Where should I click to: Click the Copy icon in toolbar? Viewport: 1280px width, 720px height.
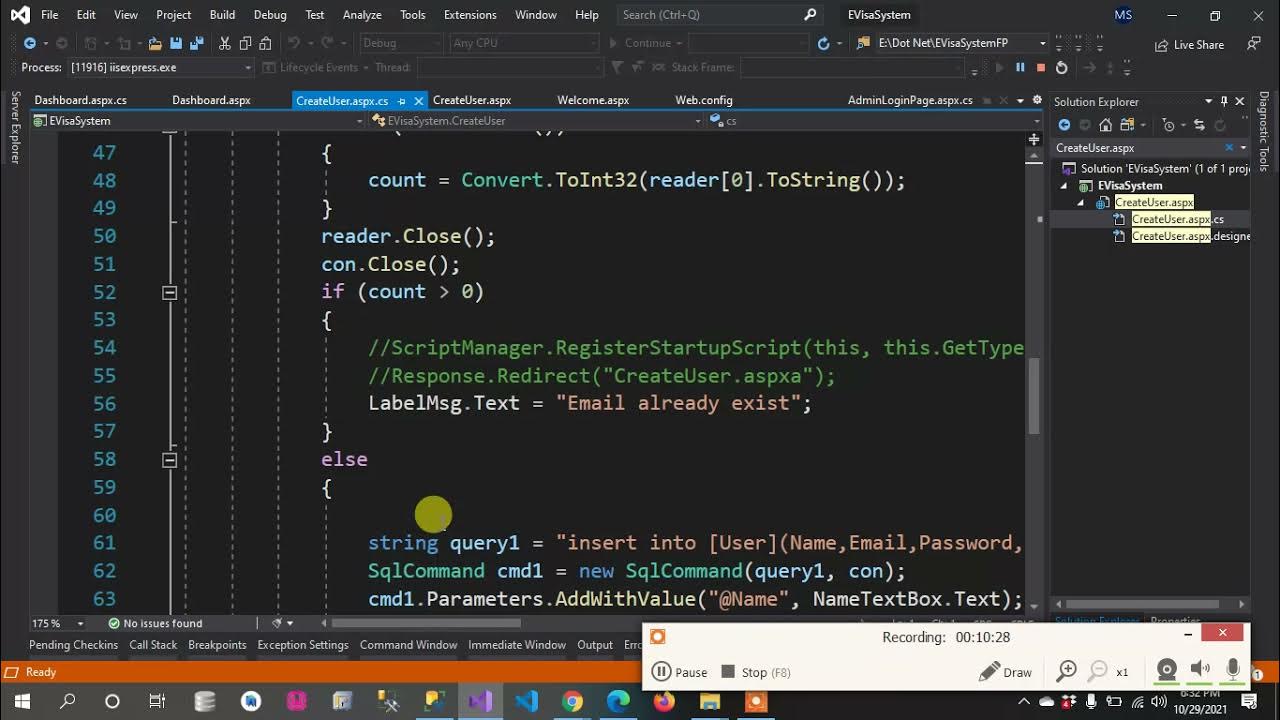pos(246,43)
